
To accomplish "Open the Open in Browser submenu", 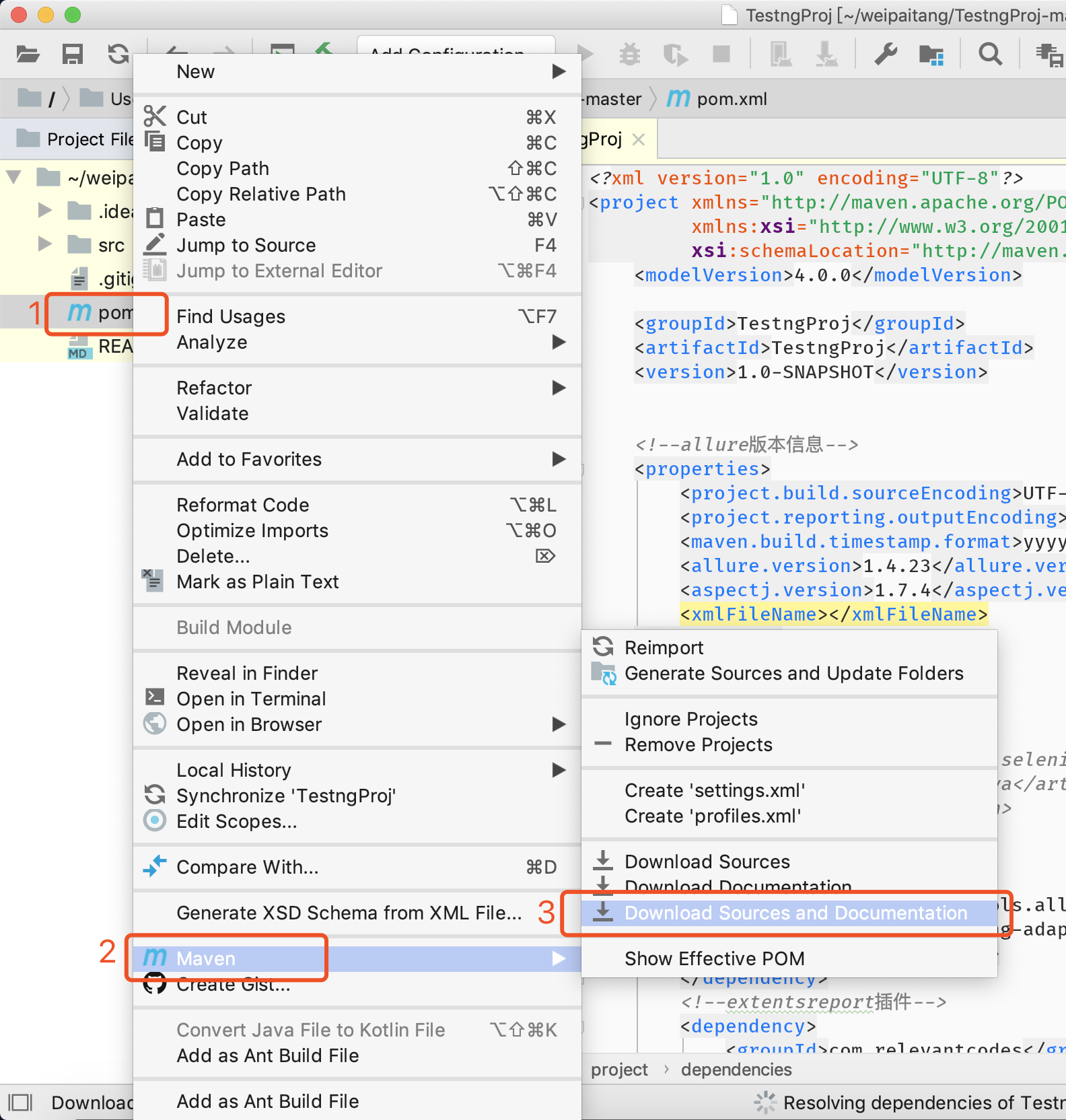I will [357, 724].
